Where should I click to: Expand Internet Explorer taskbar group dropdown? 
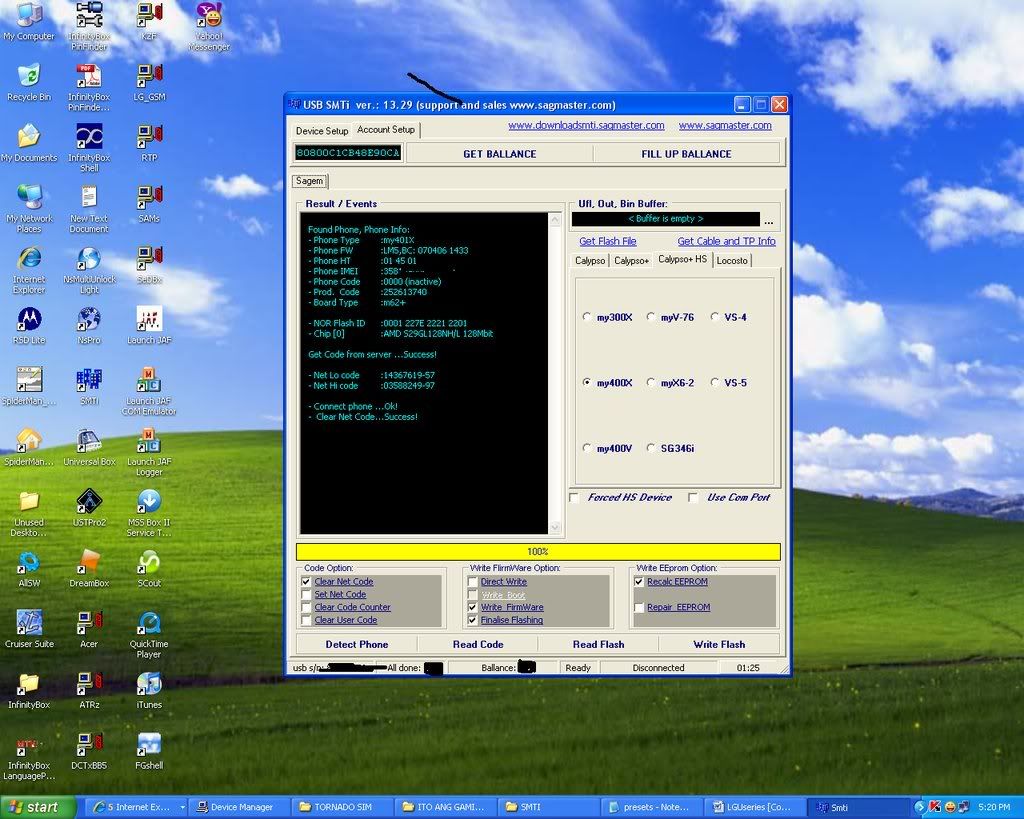[182, 807]
